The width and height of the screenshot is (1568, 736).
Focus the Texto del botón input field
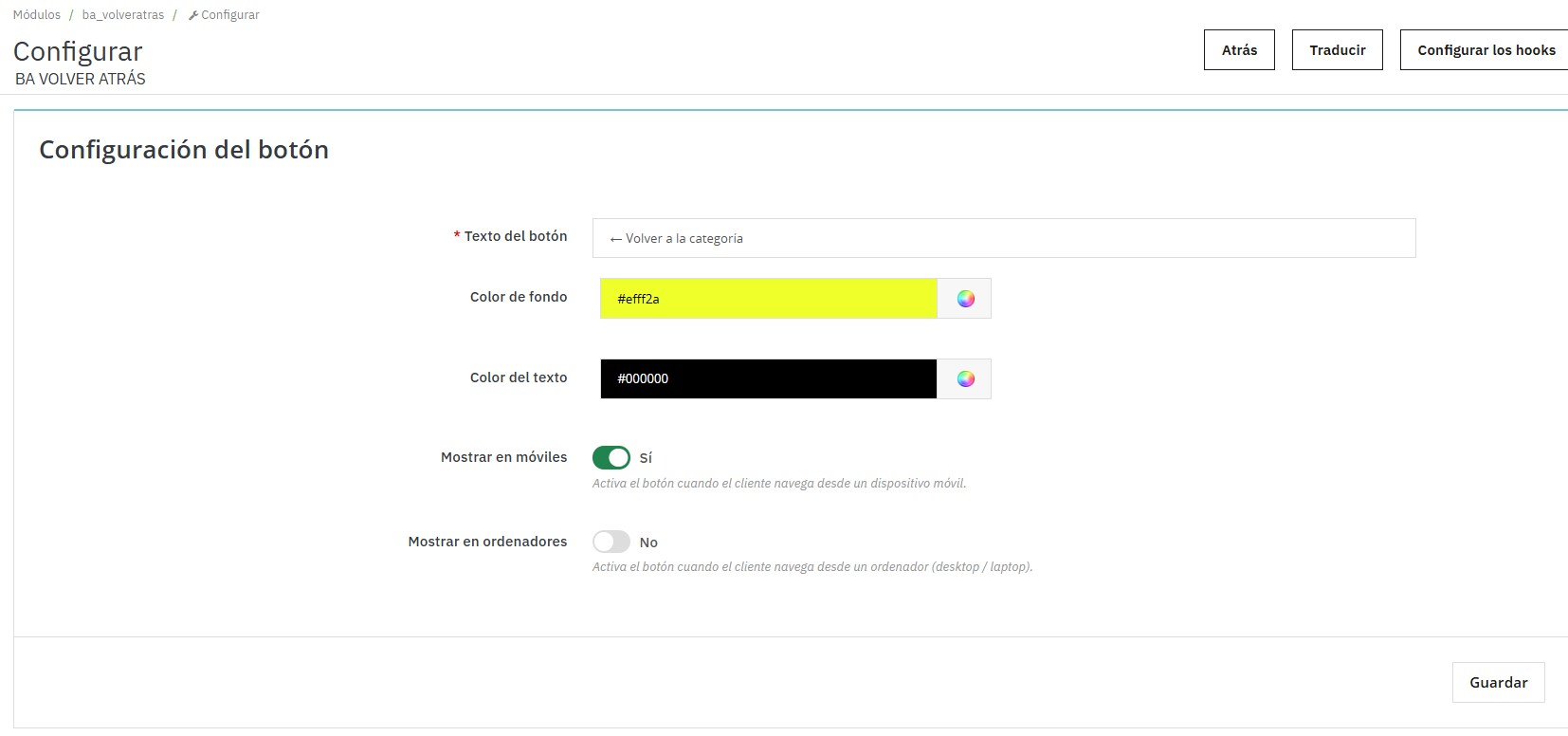tap(1003, 238)
